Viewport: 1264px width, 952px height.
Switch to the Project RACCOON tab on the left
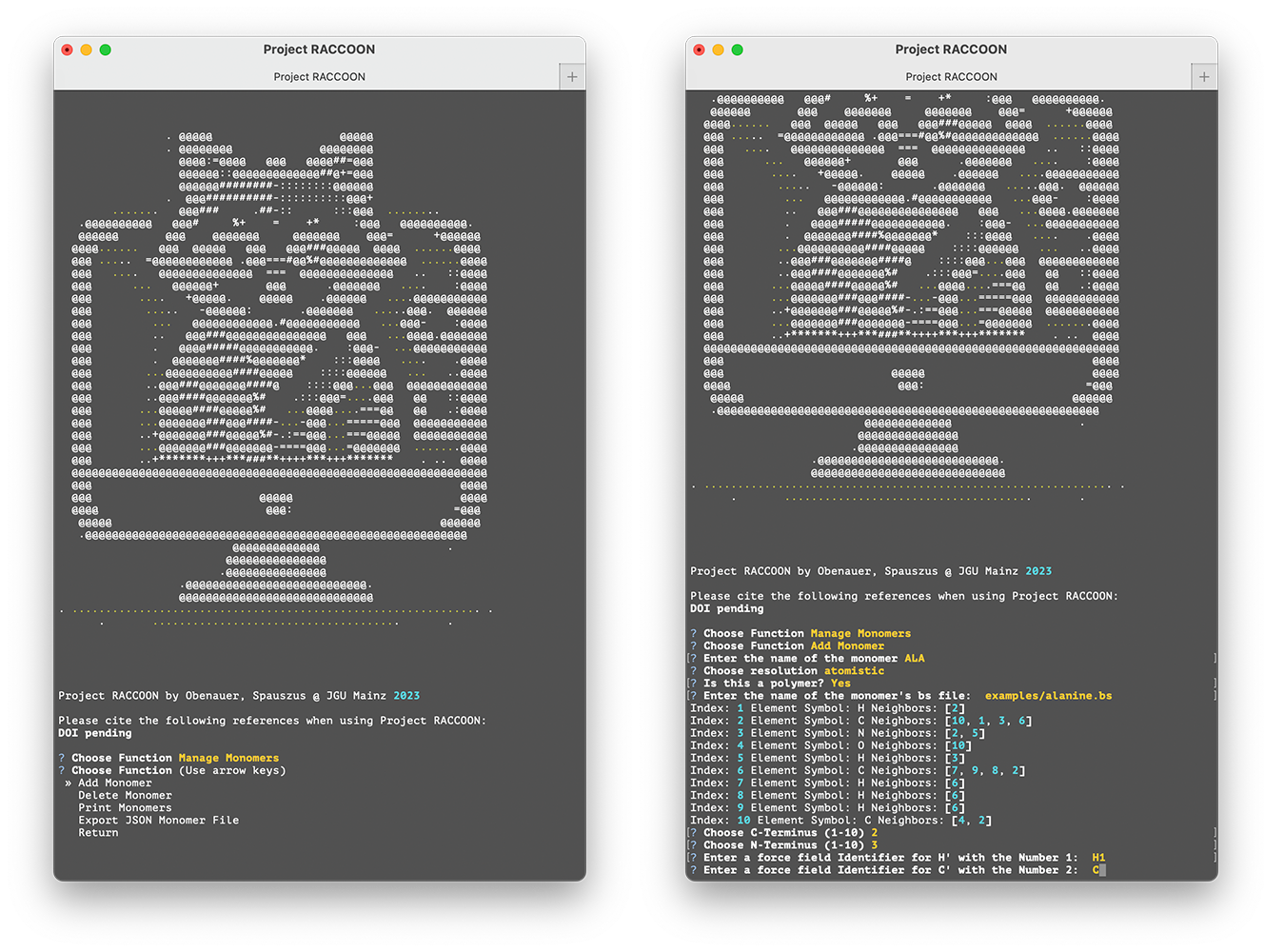319,76
